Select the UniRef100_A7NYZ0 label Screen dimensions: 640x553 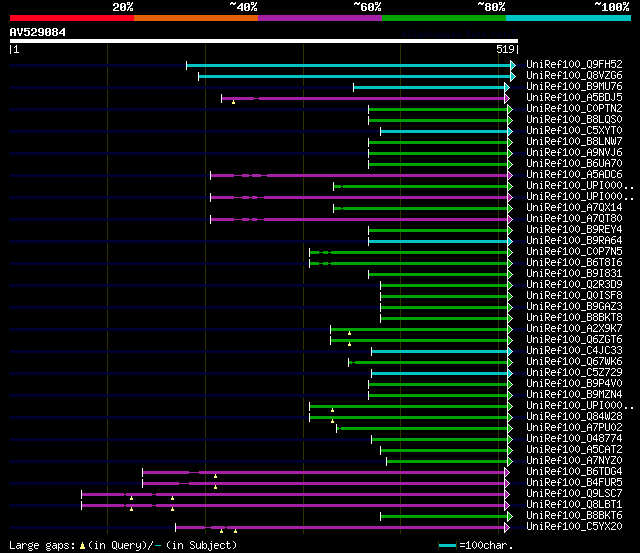[574, 461]
